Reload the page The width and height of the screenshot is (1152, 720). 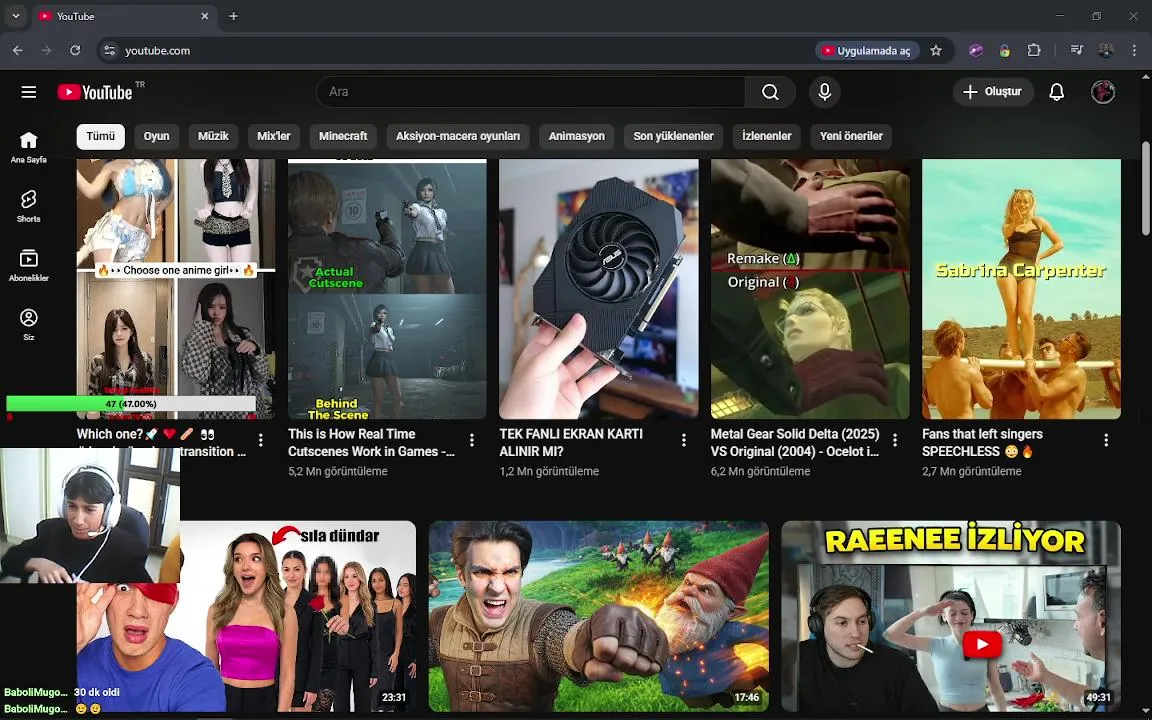[x=75, y=51]
